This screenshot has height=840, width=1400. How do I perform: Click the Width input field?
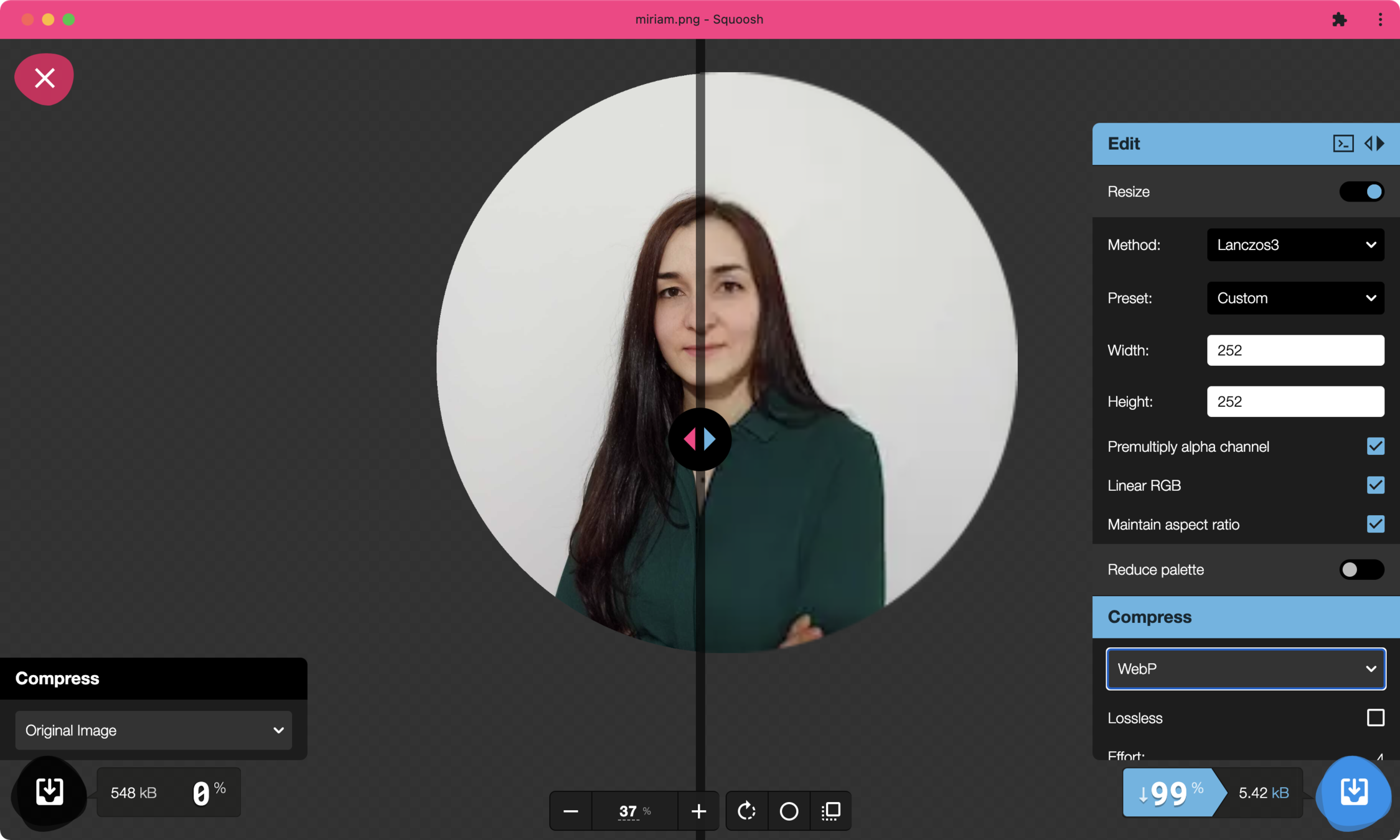(x=1295, y=350)
